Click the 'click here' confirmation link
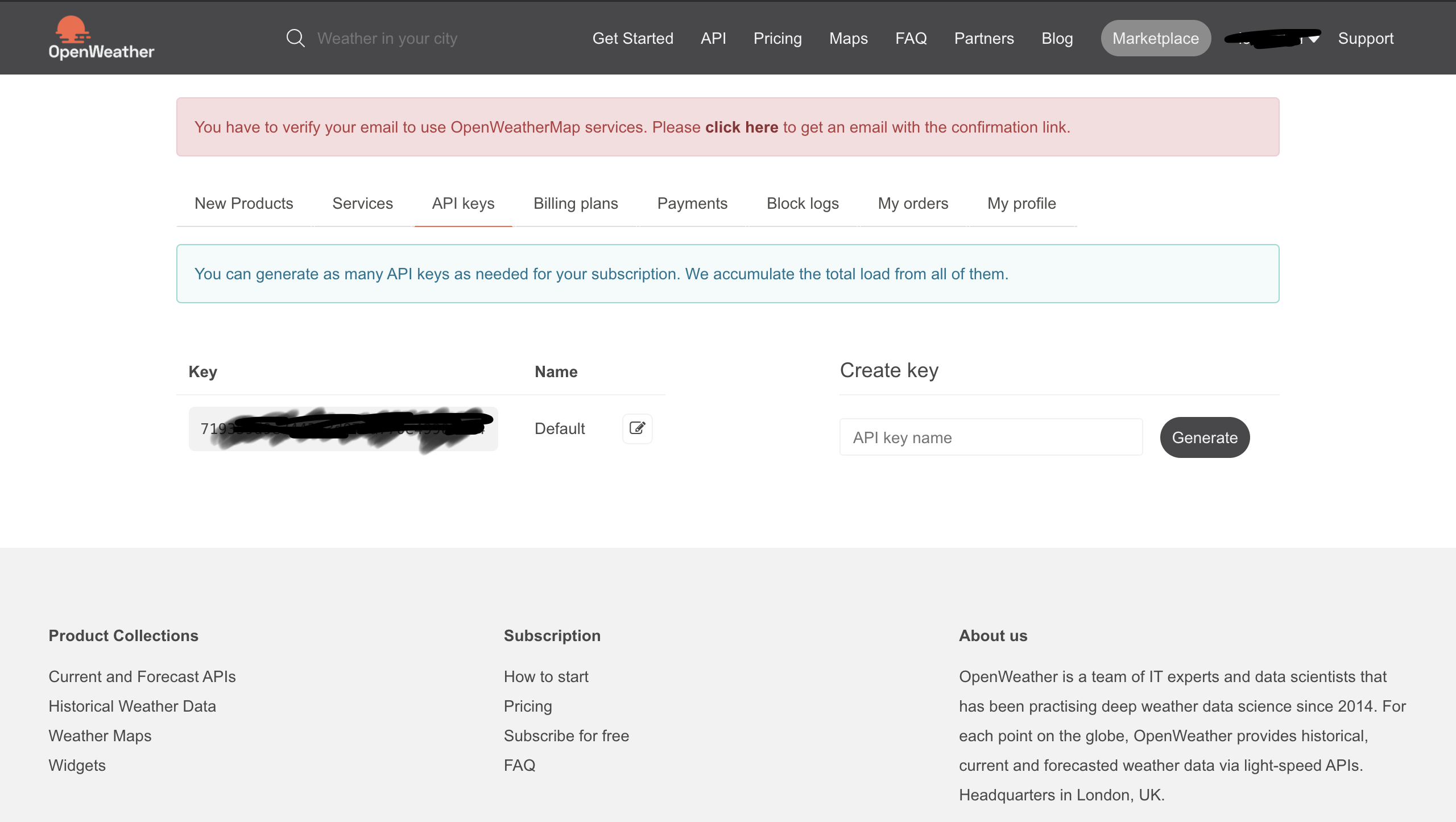The height and width of the screenshot is (822, 1456). [x=741, y=127]
